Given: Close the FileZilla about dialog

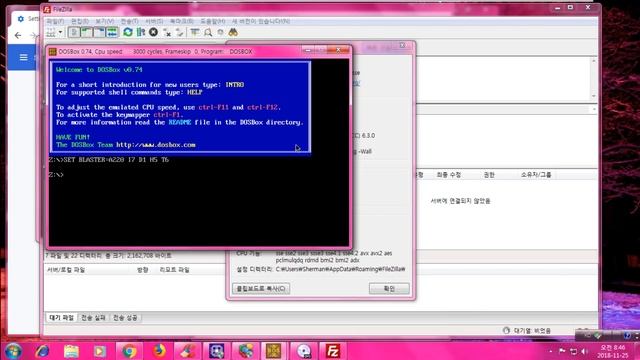Looking at the screenshot, I should click(x=402, y=45).
